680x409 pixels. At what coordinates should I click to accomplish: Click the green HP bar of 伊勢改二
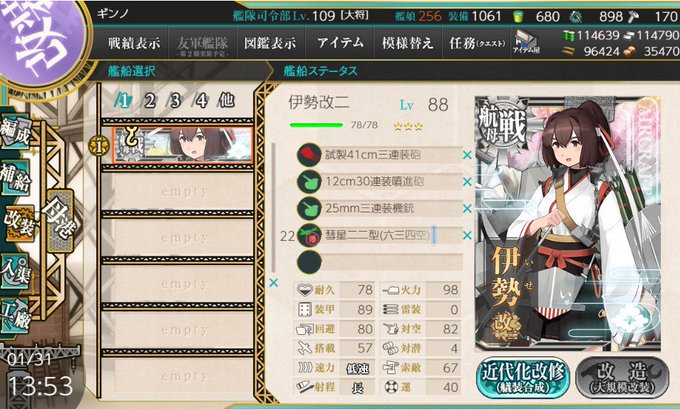[316, 125]
